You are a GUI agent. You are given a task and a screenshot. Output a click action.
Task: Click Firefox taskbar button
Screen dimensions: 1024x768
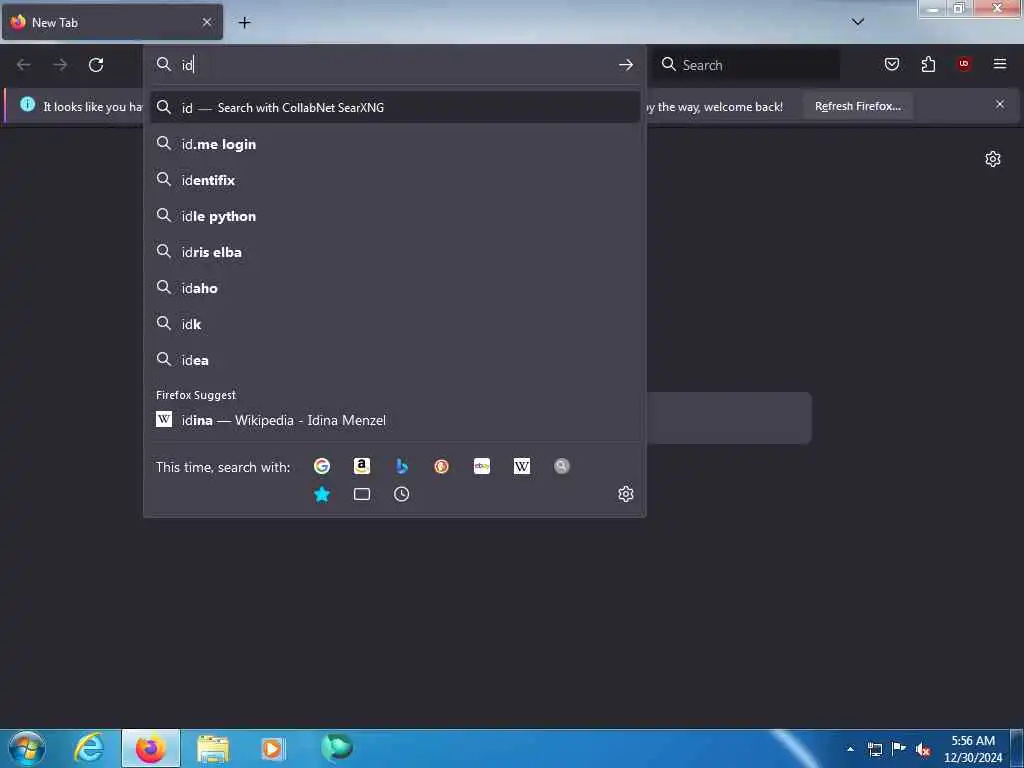[151, 748]
